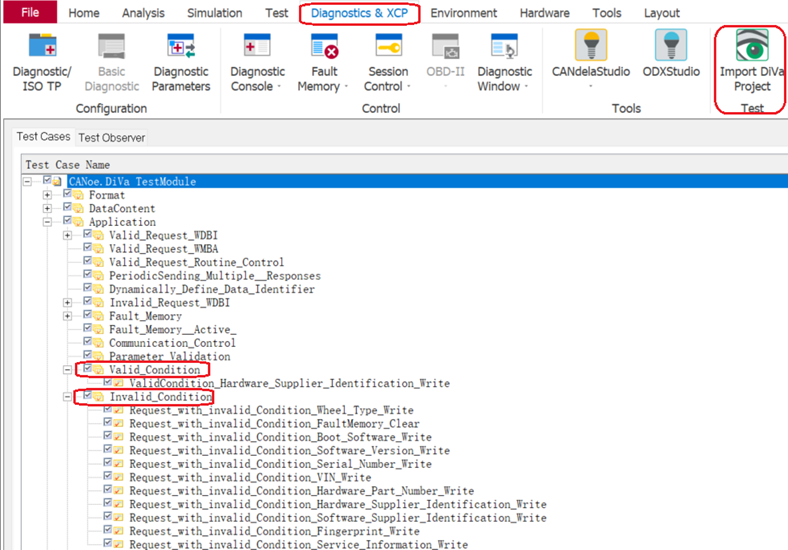Open the File menu
The height and width of the screenshot is (550, 788).
[30, 13]
